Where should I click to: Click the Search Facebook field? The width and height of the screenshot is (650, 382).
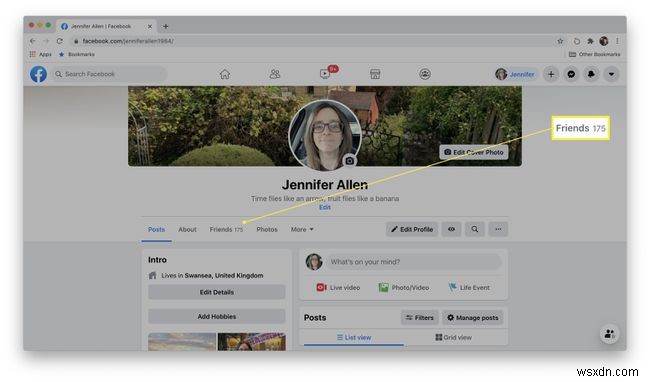109,74
